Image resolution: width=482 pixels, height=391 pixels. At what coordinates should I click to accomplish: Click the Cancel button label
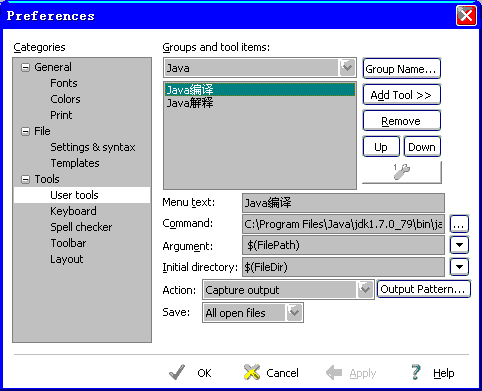pos(282,373)
